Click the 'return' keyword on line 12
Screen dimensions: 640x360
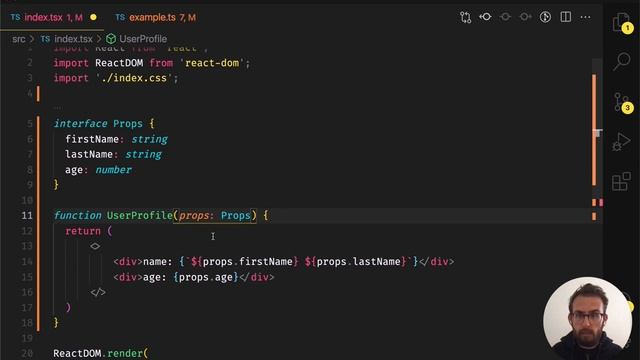pyautogui.click(x=83, y=231)
